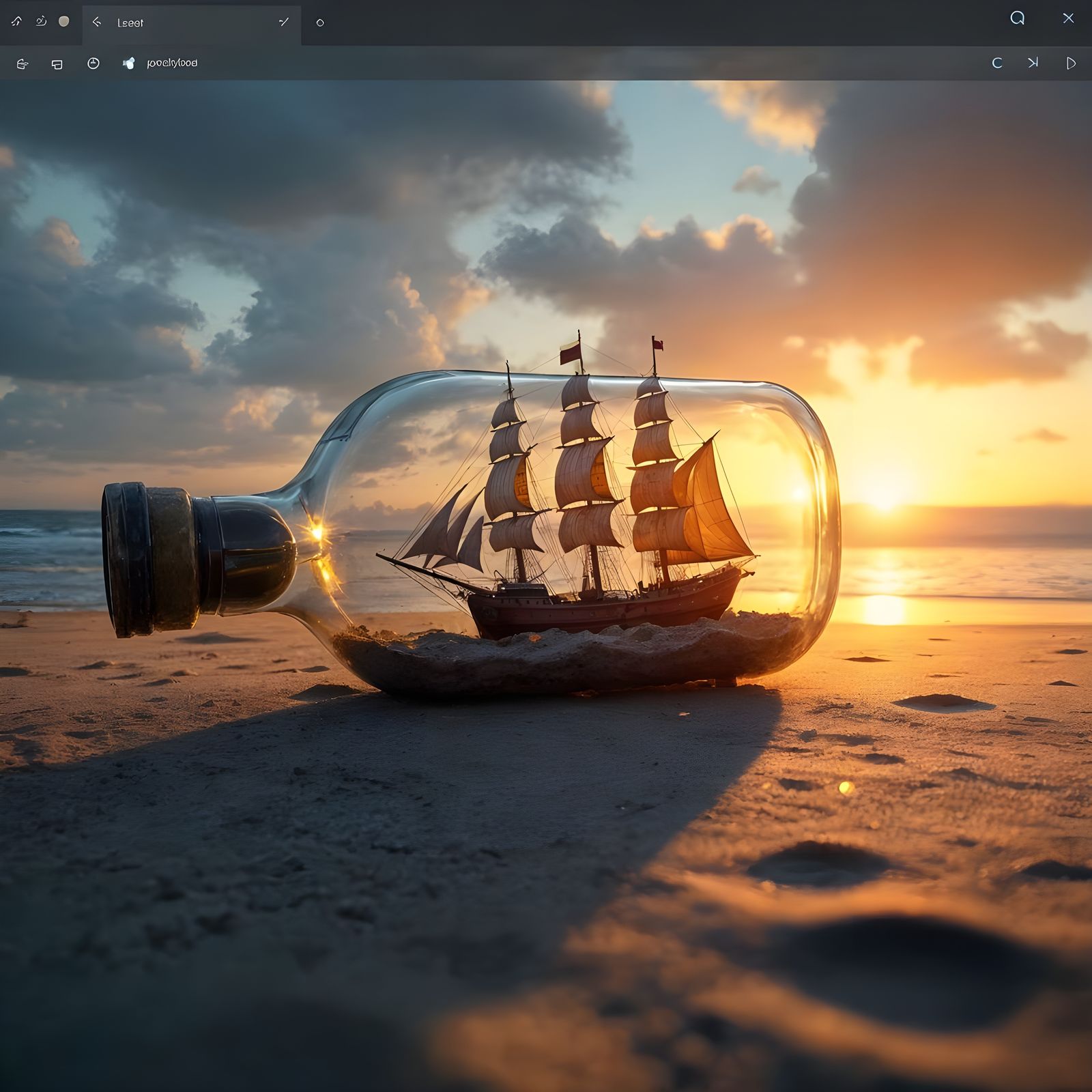1092x1092 pixels.
Task: Toggle the circle indicator beside the Leeot tab
Action: [x=319, y=22]
